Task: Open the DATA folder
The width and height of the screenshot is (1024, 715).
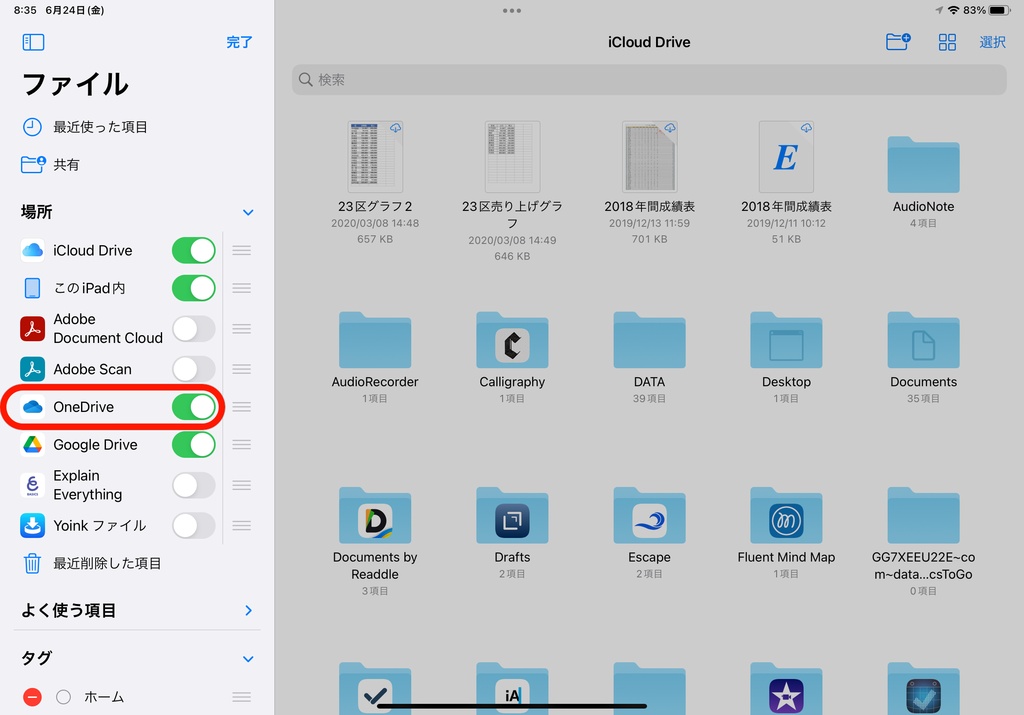Action: pyautogui.click(x=649, y=340)
